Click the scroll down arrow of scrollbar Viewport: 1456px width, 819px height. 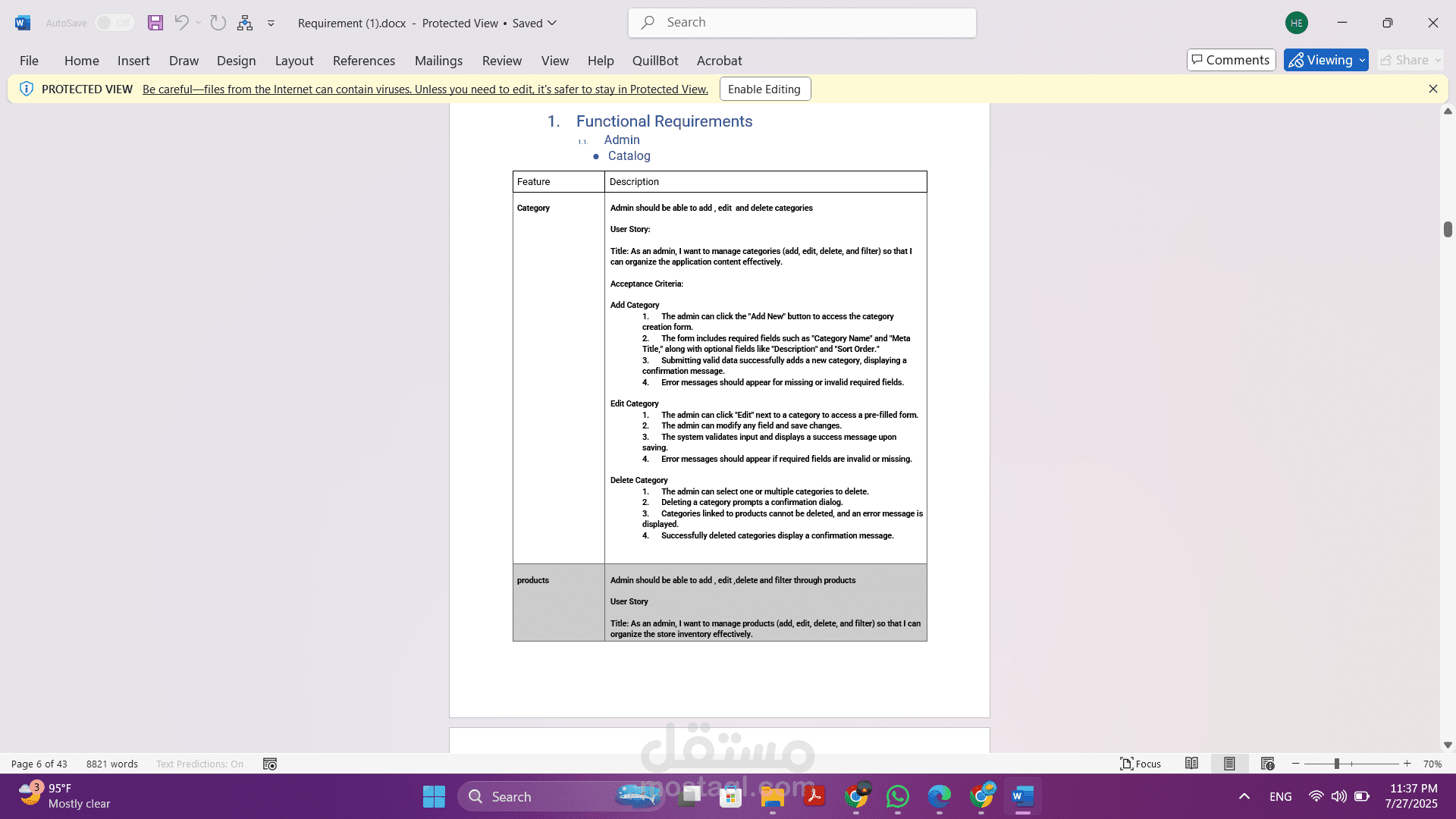click(x=1448, y=745)
